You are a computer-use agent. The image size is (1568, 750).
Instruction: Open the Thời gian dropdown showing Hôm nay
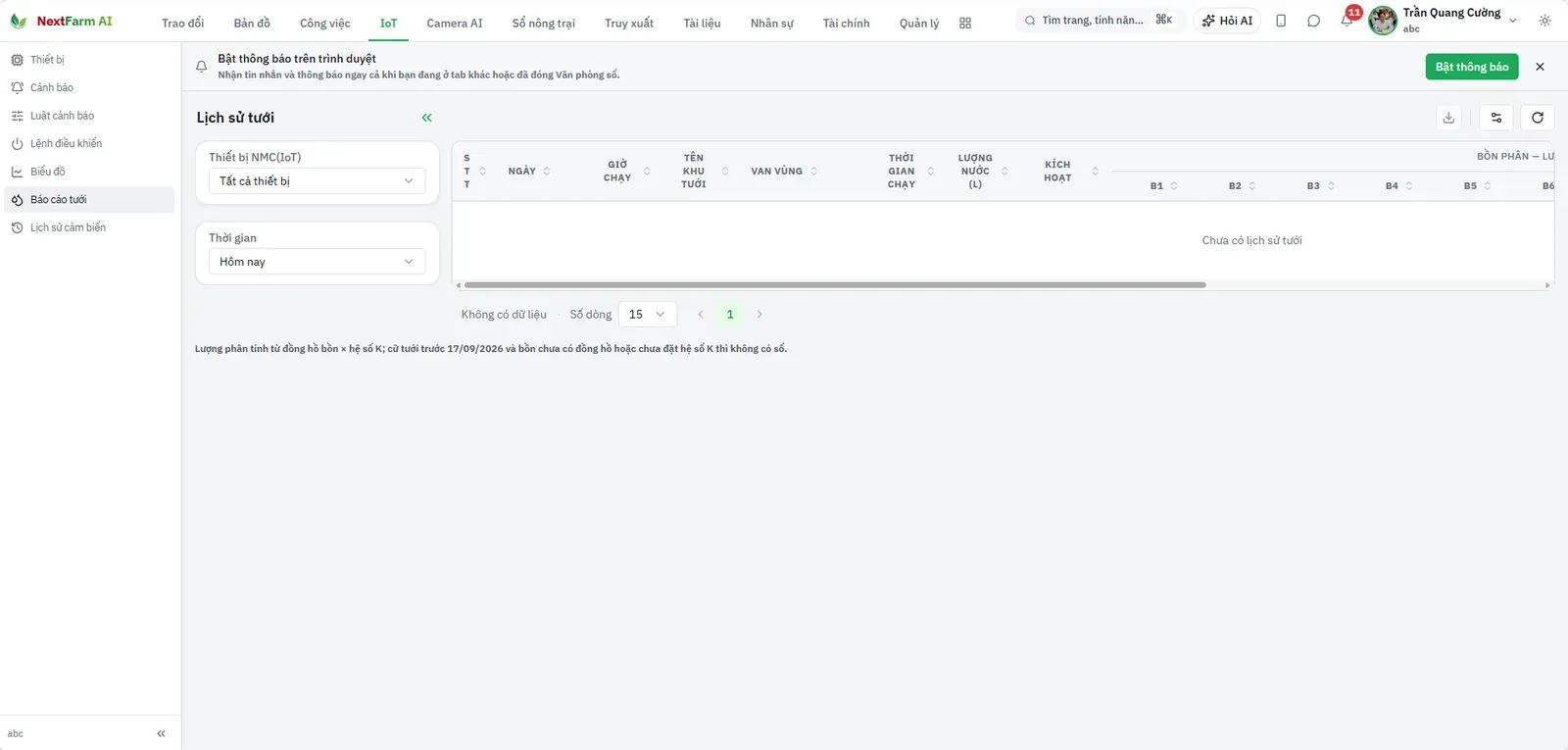pos(317,262)
